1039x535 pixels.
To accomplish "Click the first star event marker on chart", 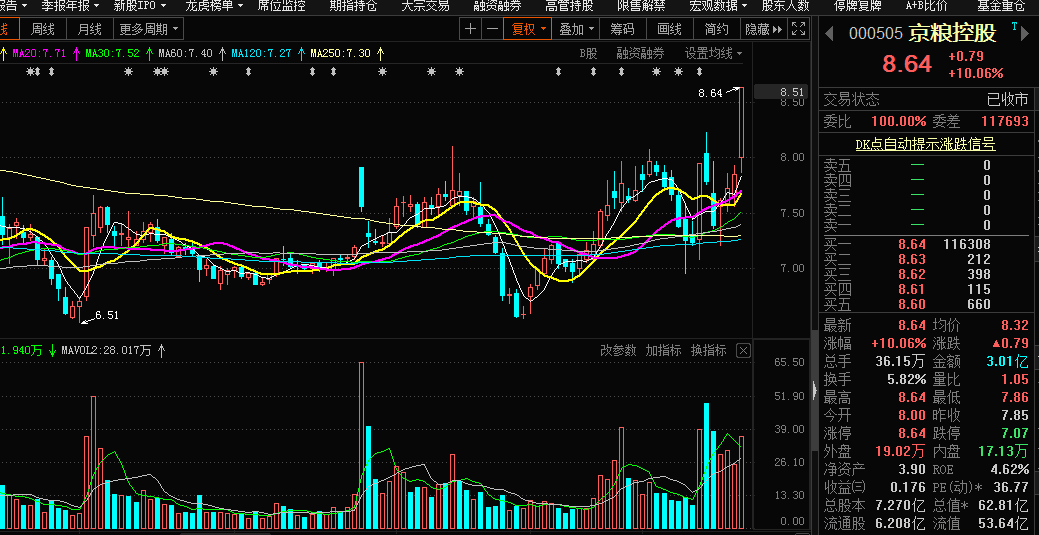I will pyautogui.click(x=30, y=72).
